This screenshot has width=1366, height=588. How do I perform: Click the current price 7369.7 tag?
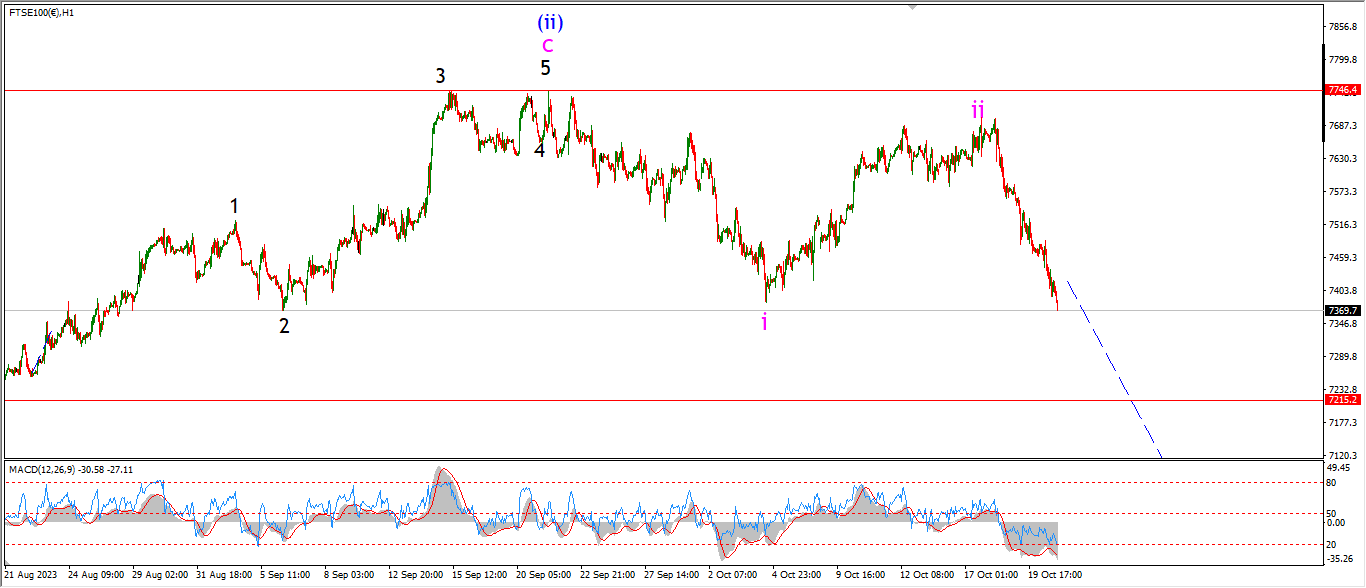point(1342,311)
